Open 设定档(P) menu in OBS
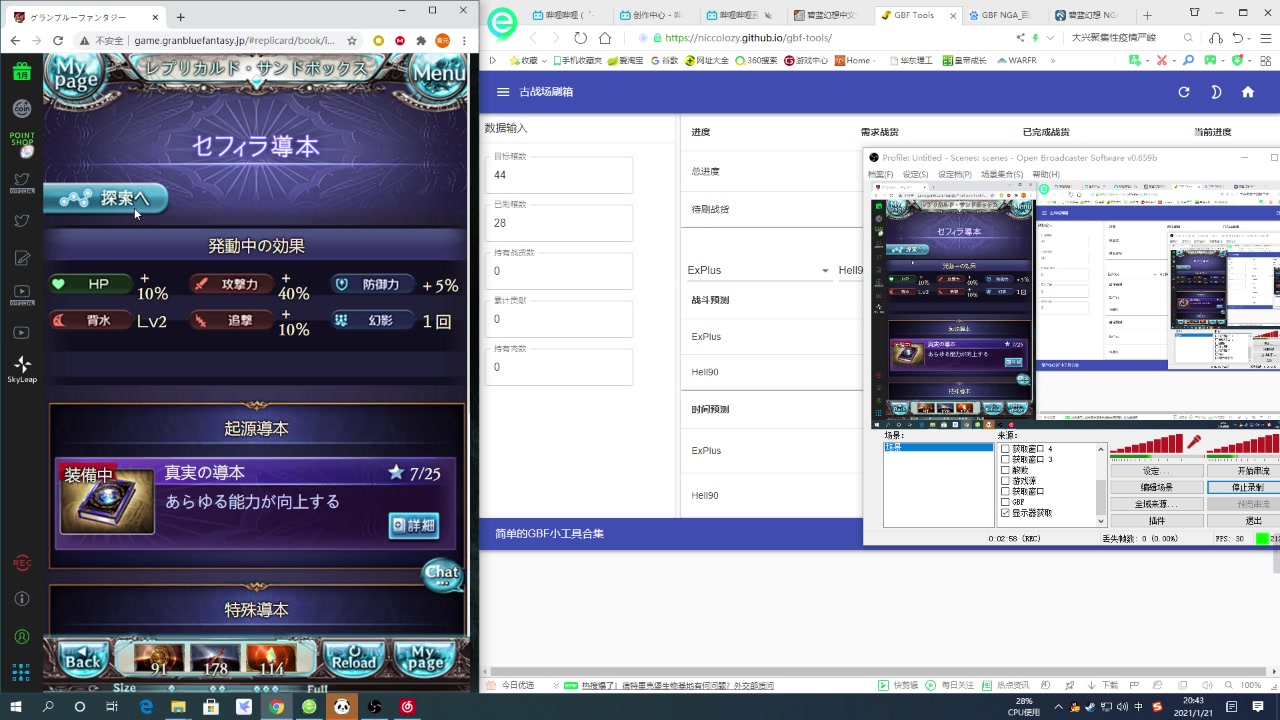This screenshot has height=720, width=1280. pyautogui.click(x=955, y=175)
